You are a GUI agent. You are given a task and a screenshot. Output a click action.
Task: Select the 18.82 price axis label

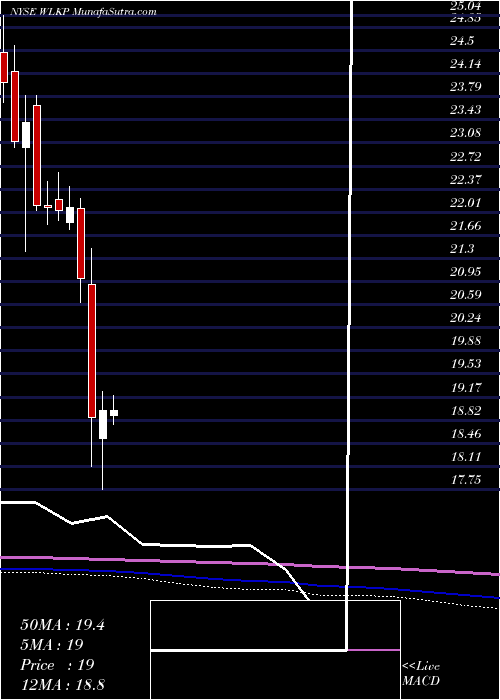click(466, 410)
